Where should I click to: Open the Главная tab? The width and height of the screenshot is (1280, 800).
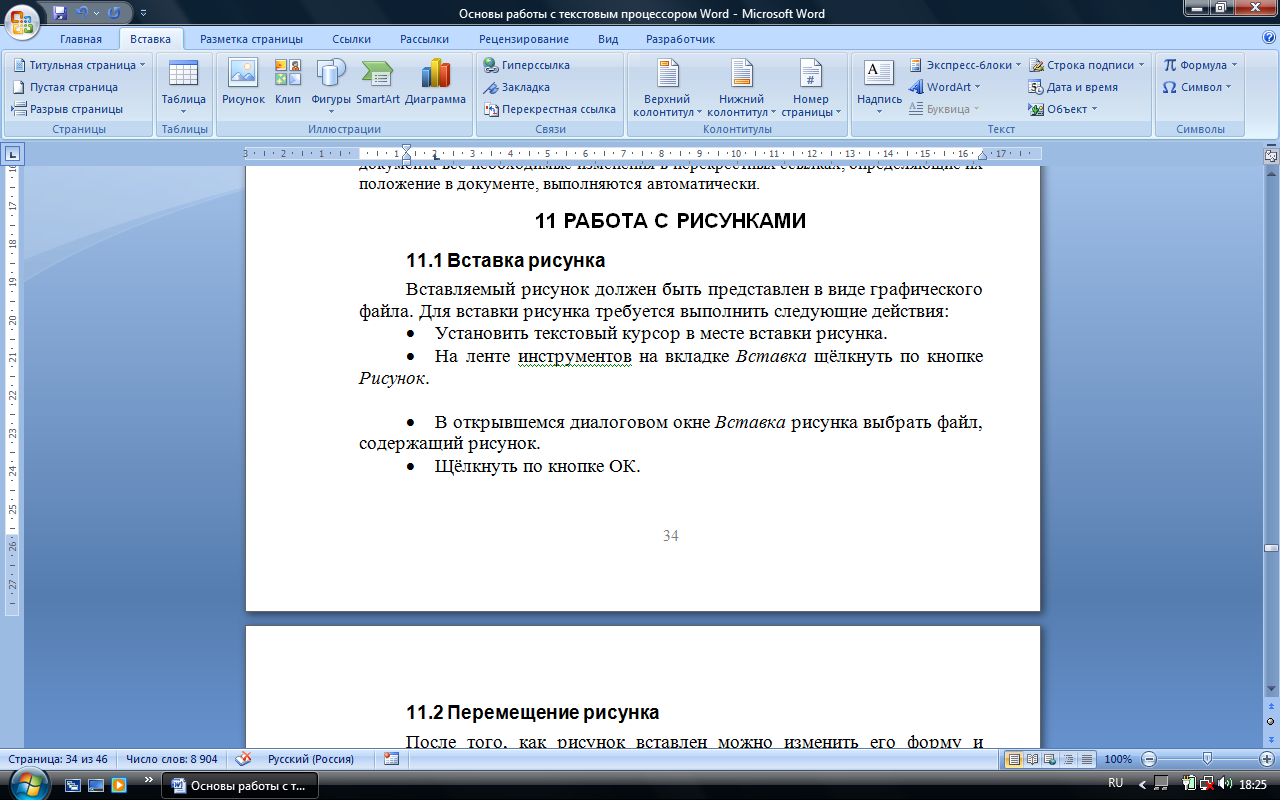click(x=80, y=39)
